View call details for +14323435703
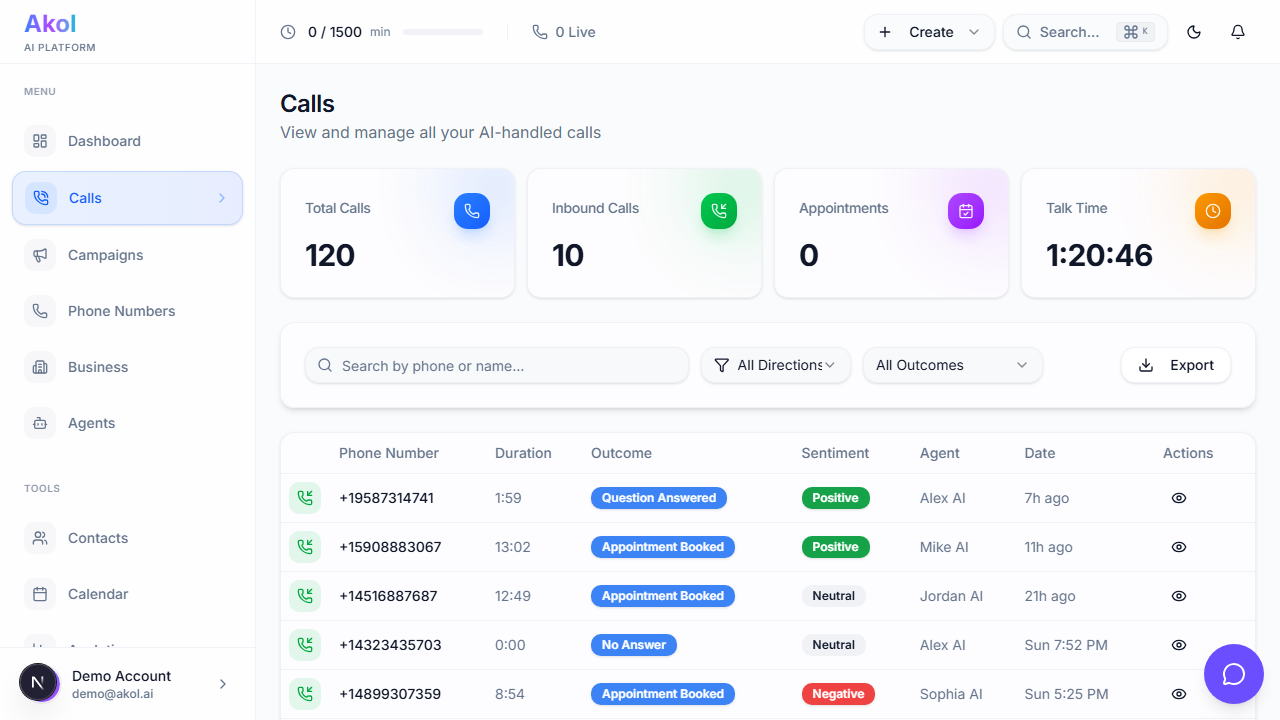The height and width of the screenshot is (720, 1280). [x=1178, y=645]
